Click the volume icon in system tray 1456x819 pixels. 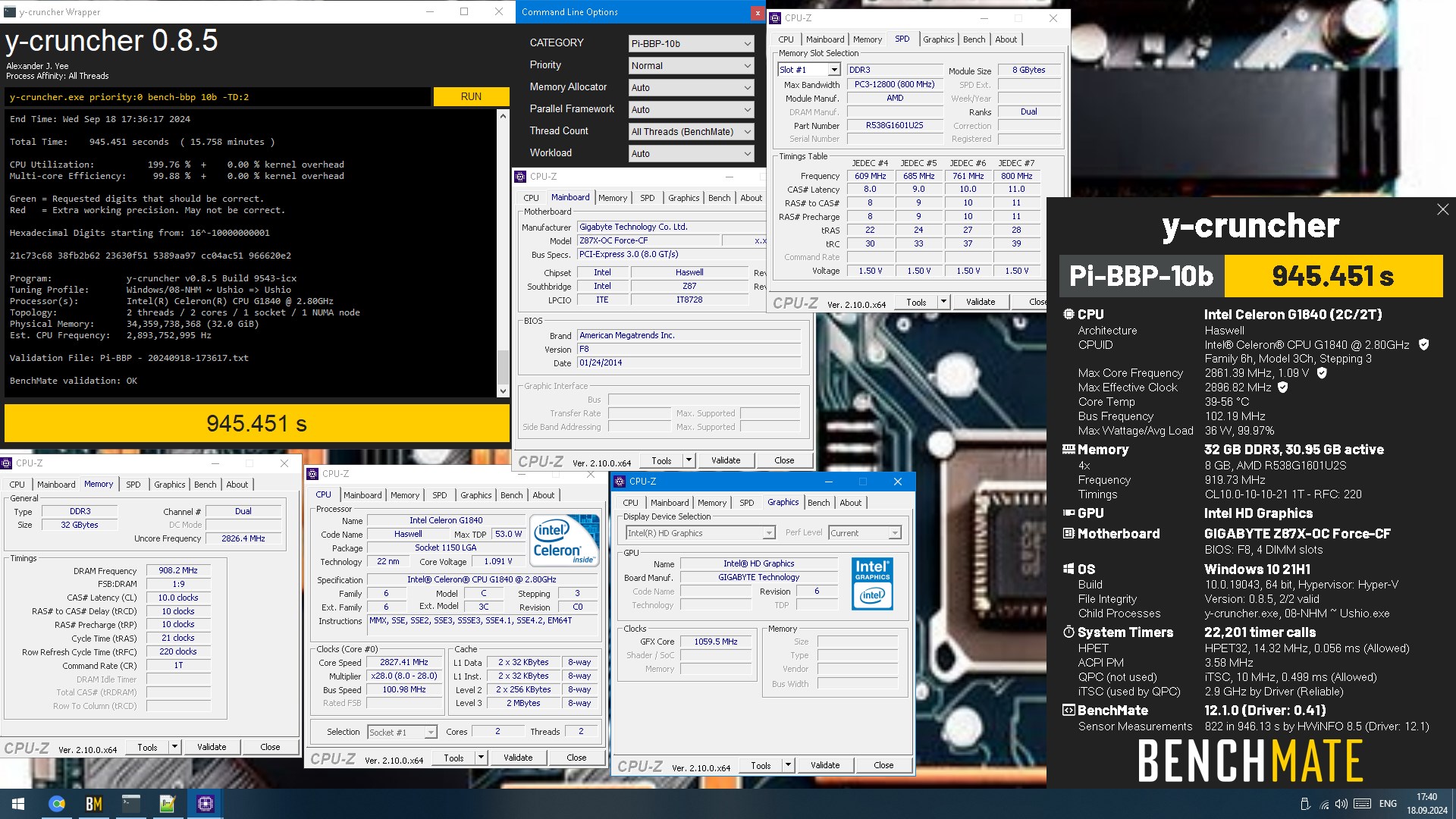pyautogui.click(x=1341, y=804)
